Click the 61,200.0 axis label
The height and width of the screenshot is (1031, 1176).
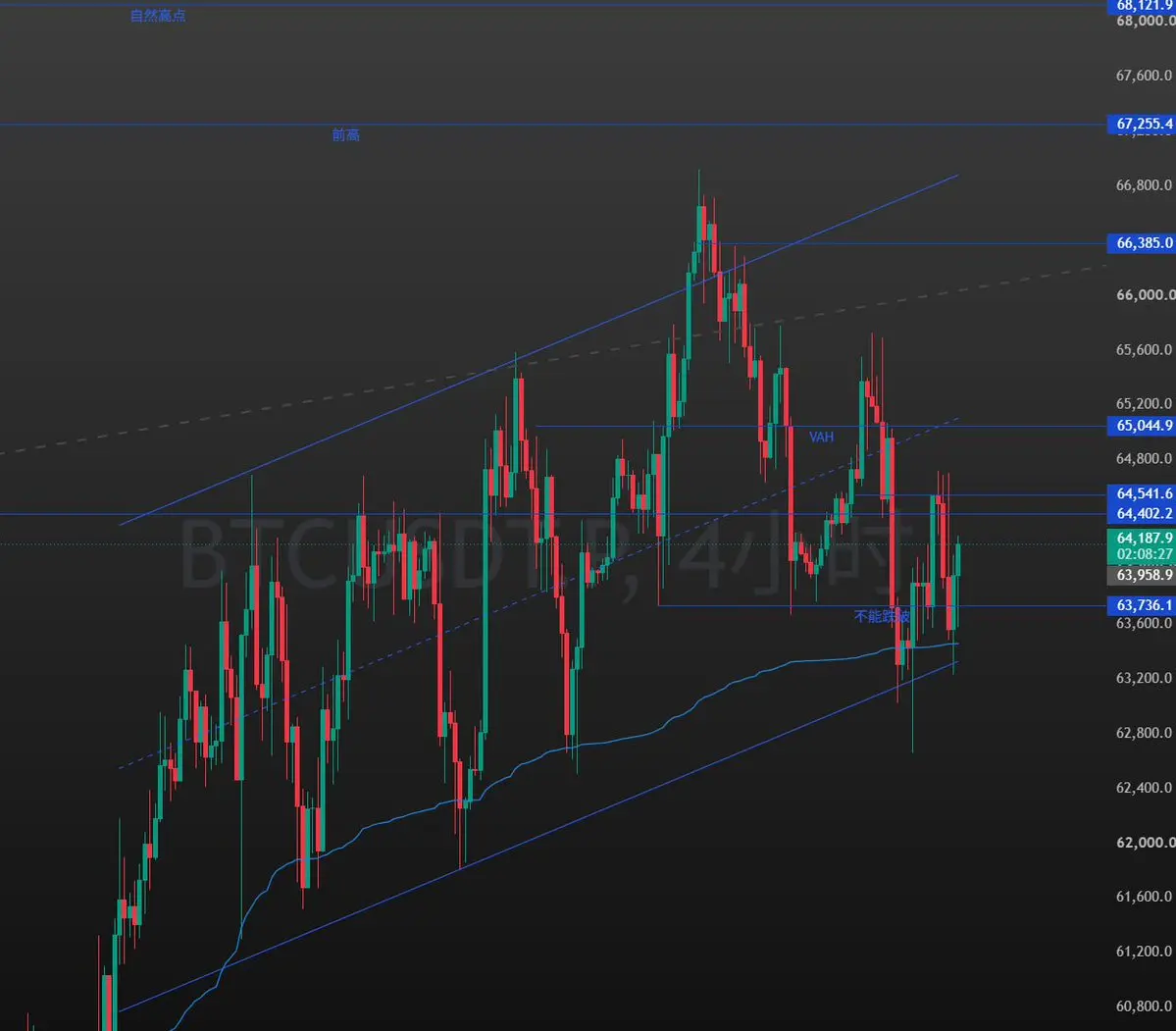pyautogui.click(x=1146, y=952)
